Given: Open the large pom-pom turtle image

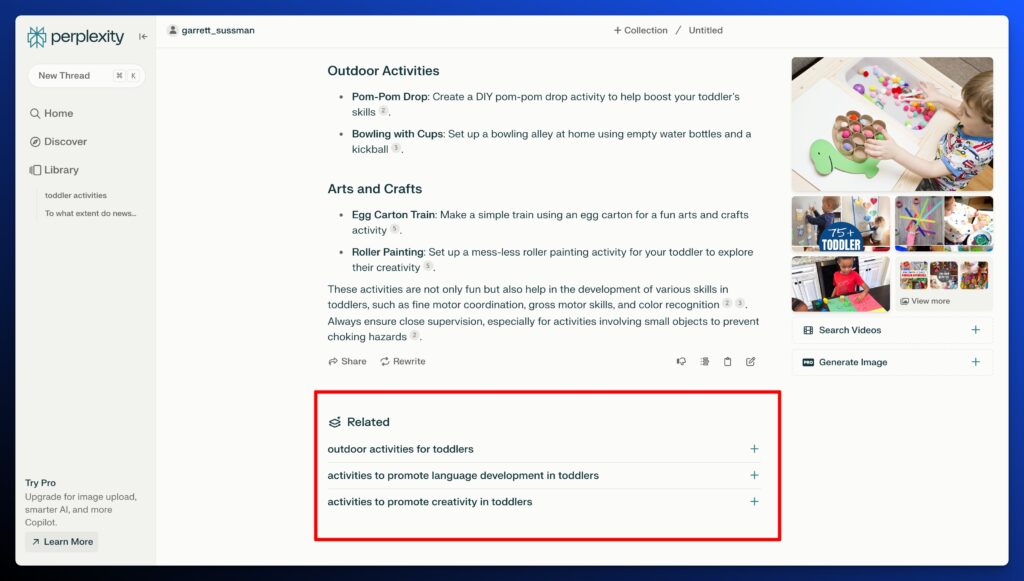Looking at the screenshot, I should [x=892, y=124].
